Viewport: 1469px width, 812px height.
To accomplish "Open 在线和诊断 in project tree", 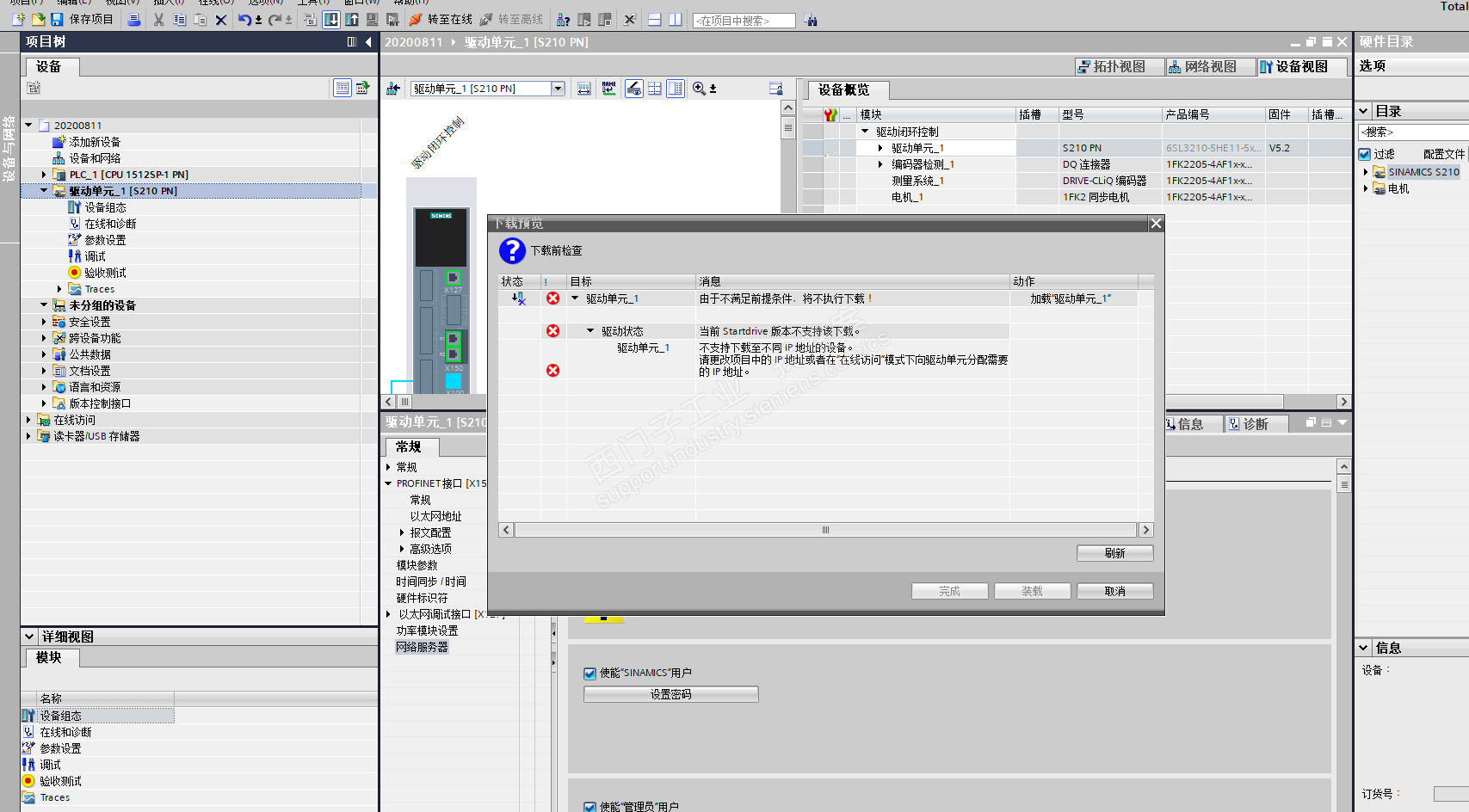I will tap(110, 224).
